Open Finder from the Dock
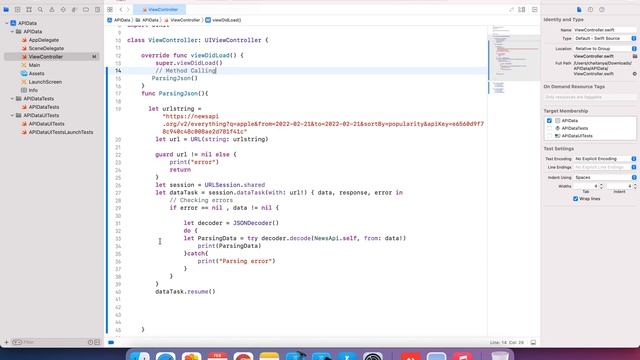 (x=140, y=356)
